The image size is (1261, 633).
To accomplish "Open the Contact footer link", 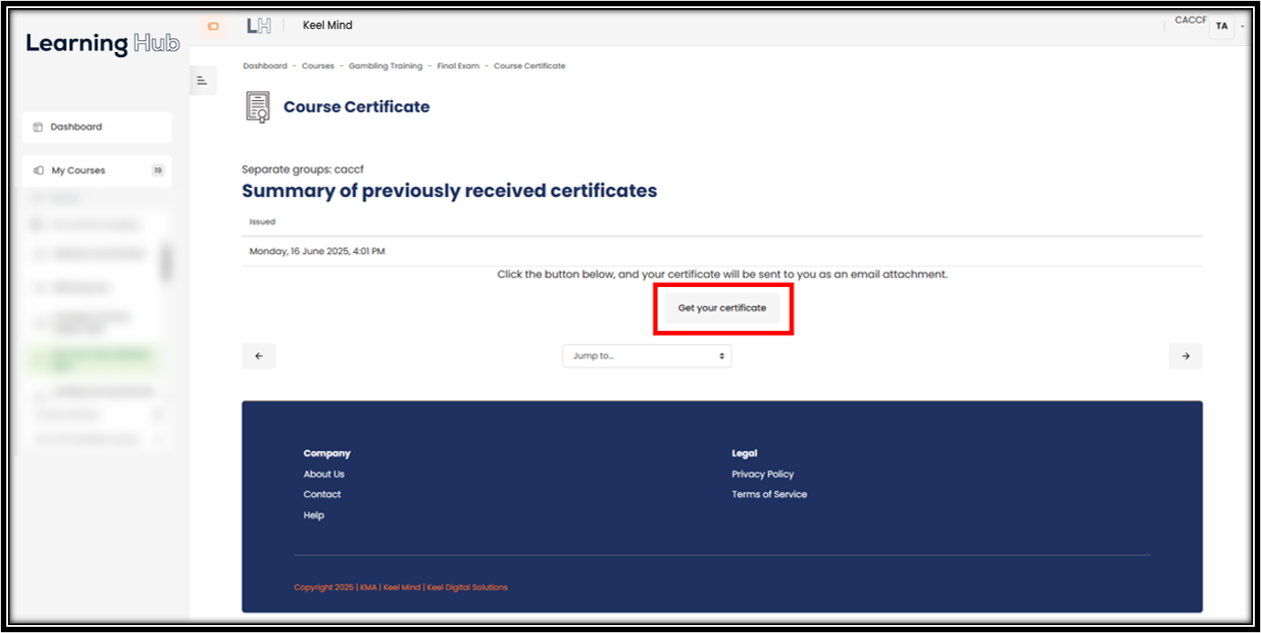I will [x=322, y=494].
